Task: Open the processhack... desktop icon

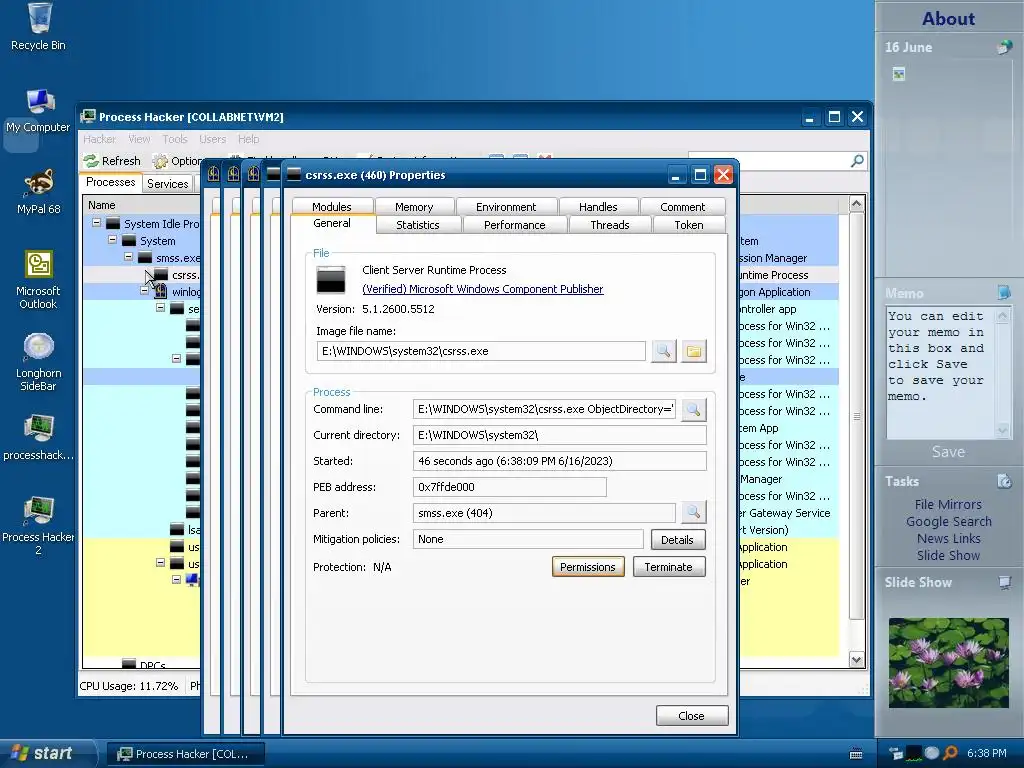Action: (x=39, y=437)
